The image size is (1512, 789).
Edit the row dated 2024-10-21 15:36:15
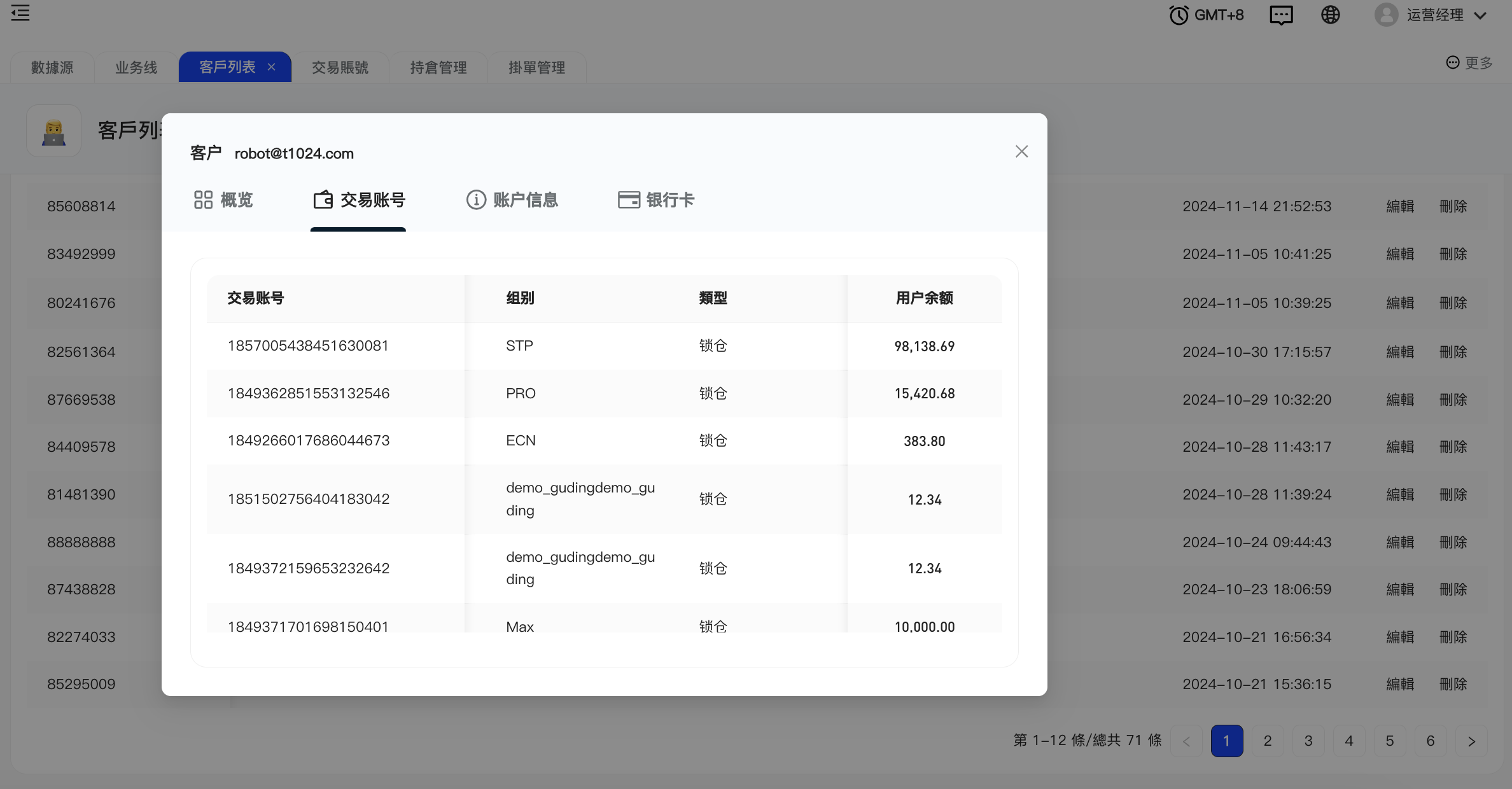pos(1400,684)
